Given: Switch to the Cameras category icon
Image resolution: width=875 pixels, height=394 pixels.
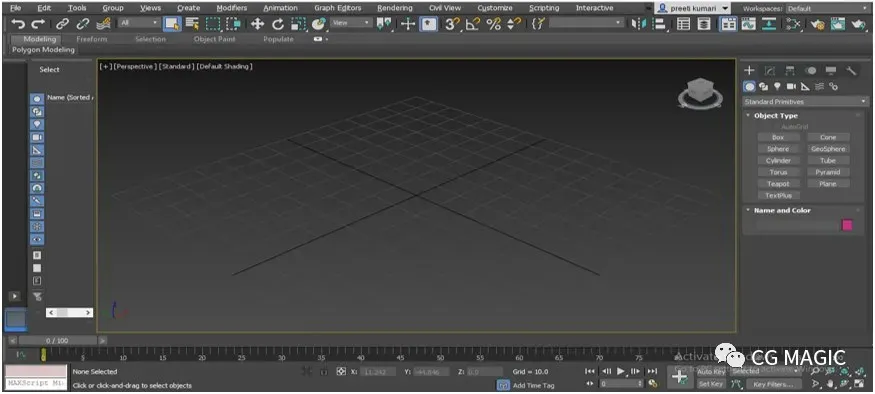Looking at the screenshot, I should coord(791,87).
